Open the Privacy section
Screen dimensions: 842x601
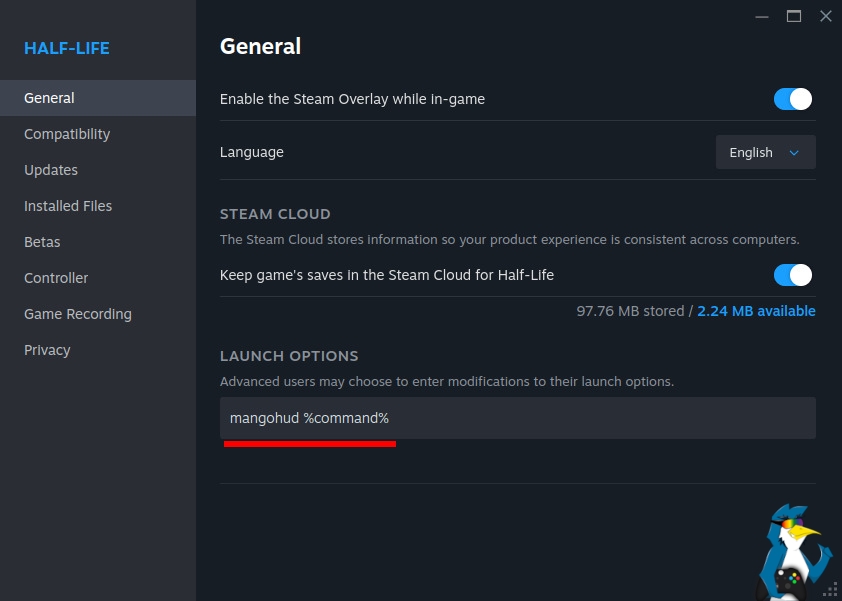[47, 350]
